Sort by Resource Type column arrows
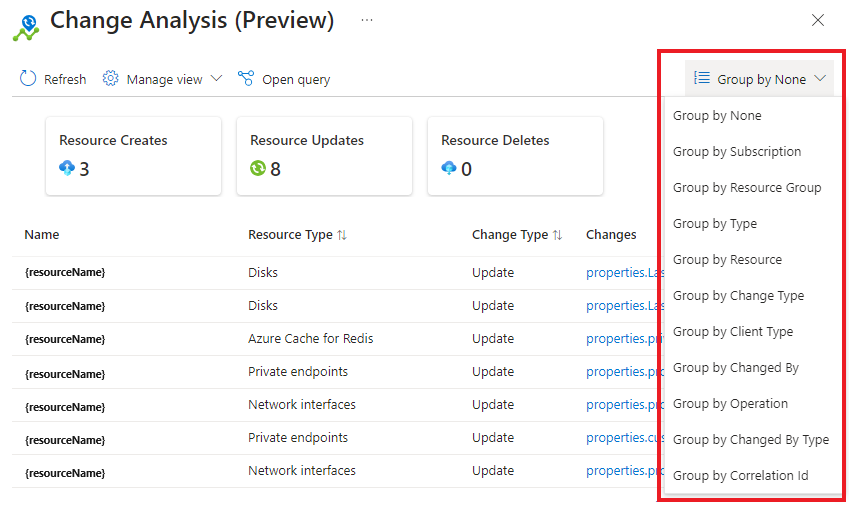This screenshot has width=849, height=505. (342, 235)
